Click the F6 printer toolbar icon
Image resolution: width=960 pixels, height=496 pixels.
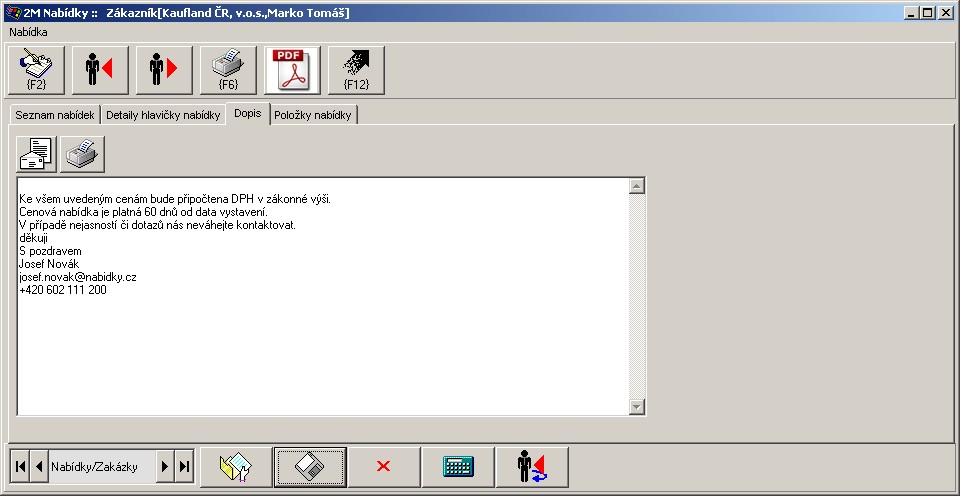click(x=228, y=70)
